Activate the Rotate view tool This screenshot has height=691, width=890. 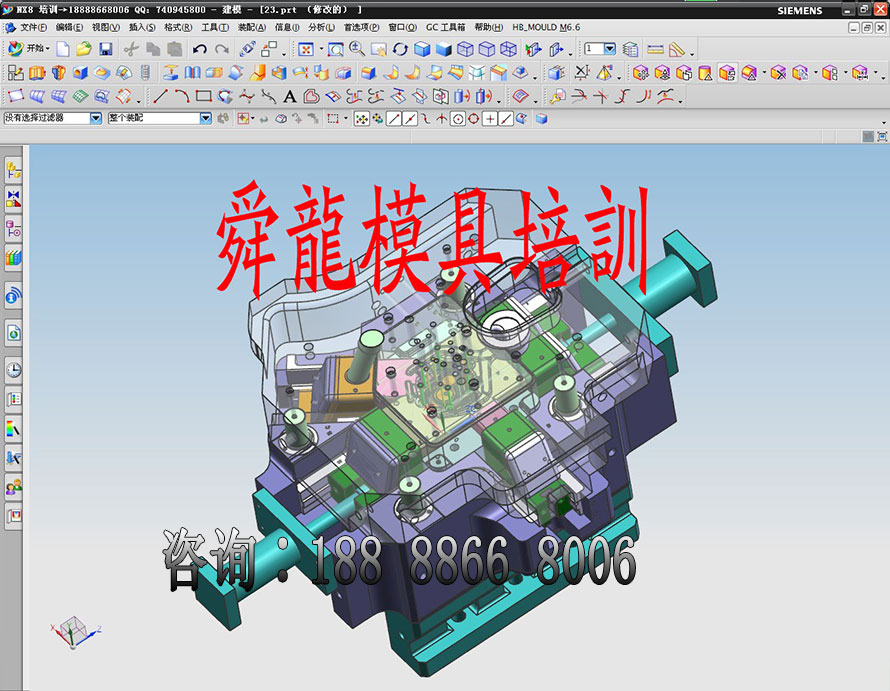(x=400, y=49)
